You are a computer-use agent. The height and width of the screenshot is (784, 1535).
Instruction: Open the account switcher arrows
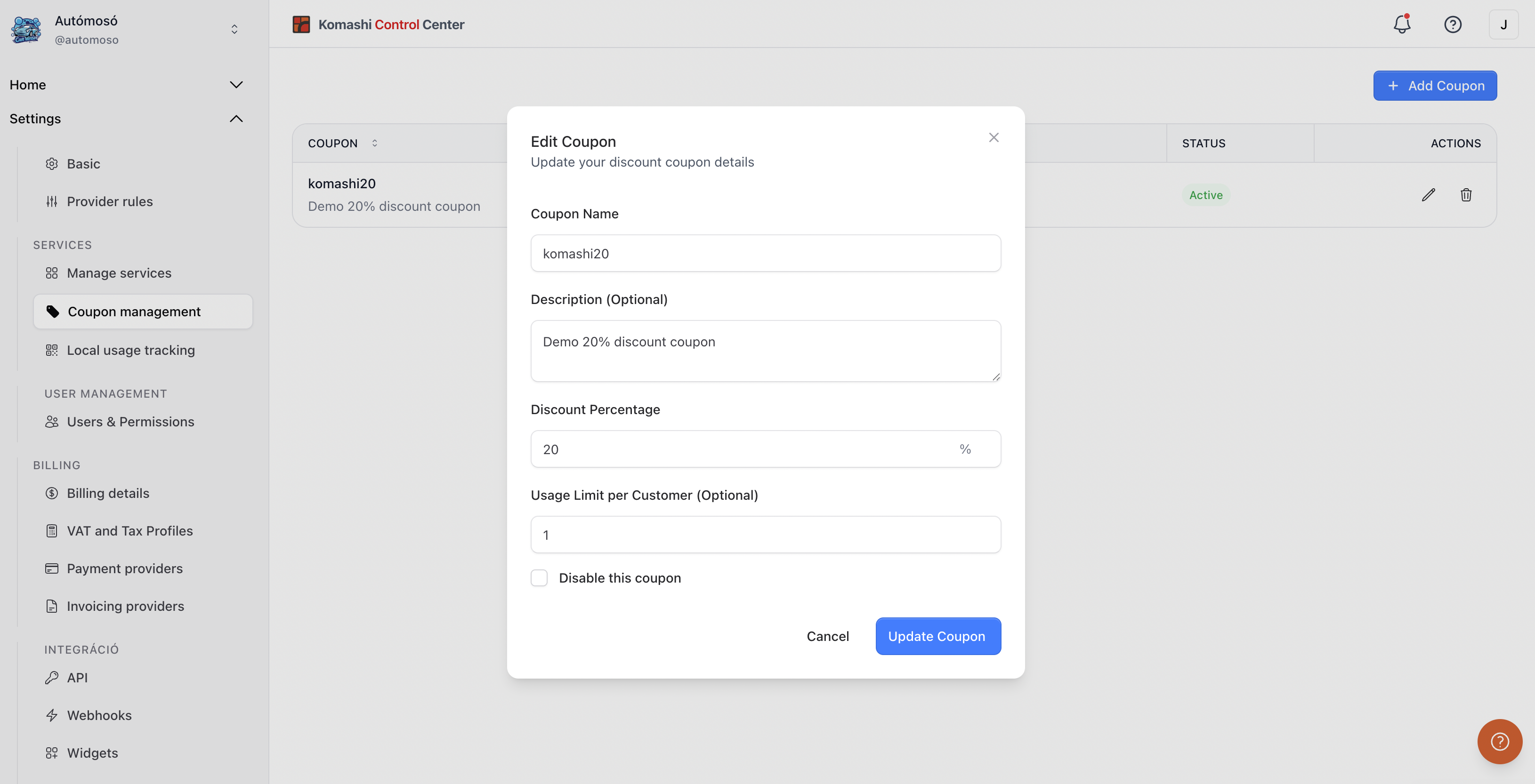point(234,29)
